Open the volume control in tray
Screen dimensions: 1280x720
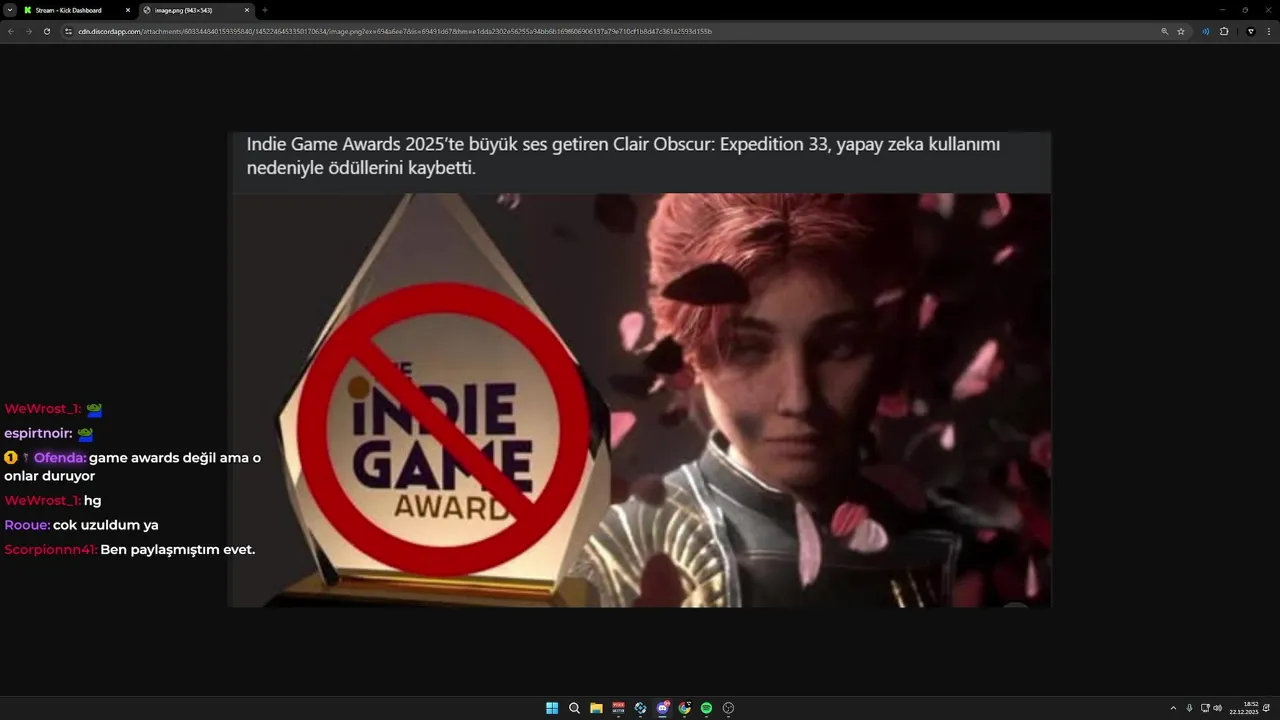1217,708
